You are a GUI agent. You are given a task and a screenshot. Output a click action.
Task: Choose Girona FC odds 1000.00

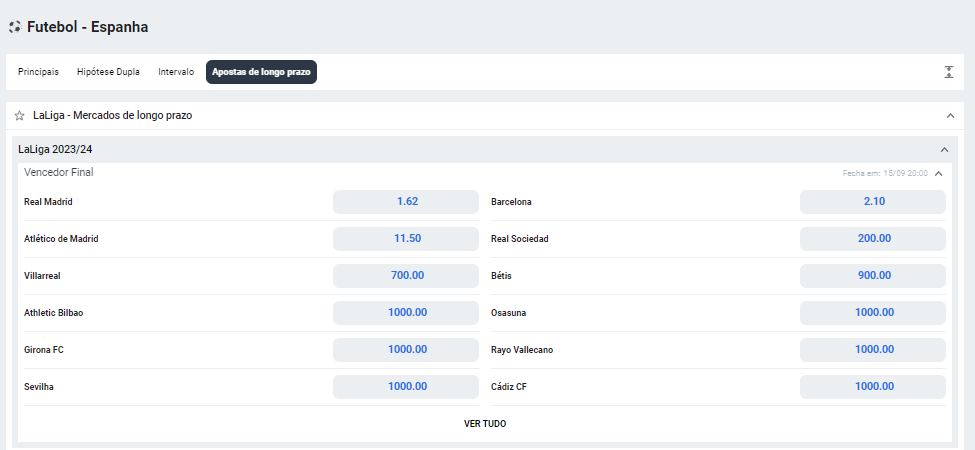(406, 350)
